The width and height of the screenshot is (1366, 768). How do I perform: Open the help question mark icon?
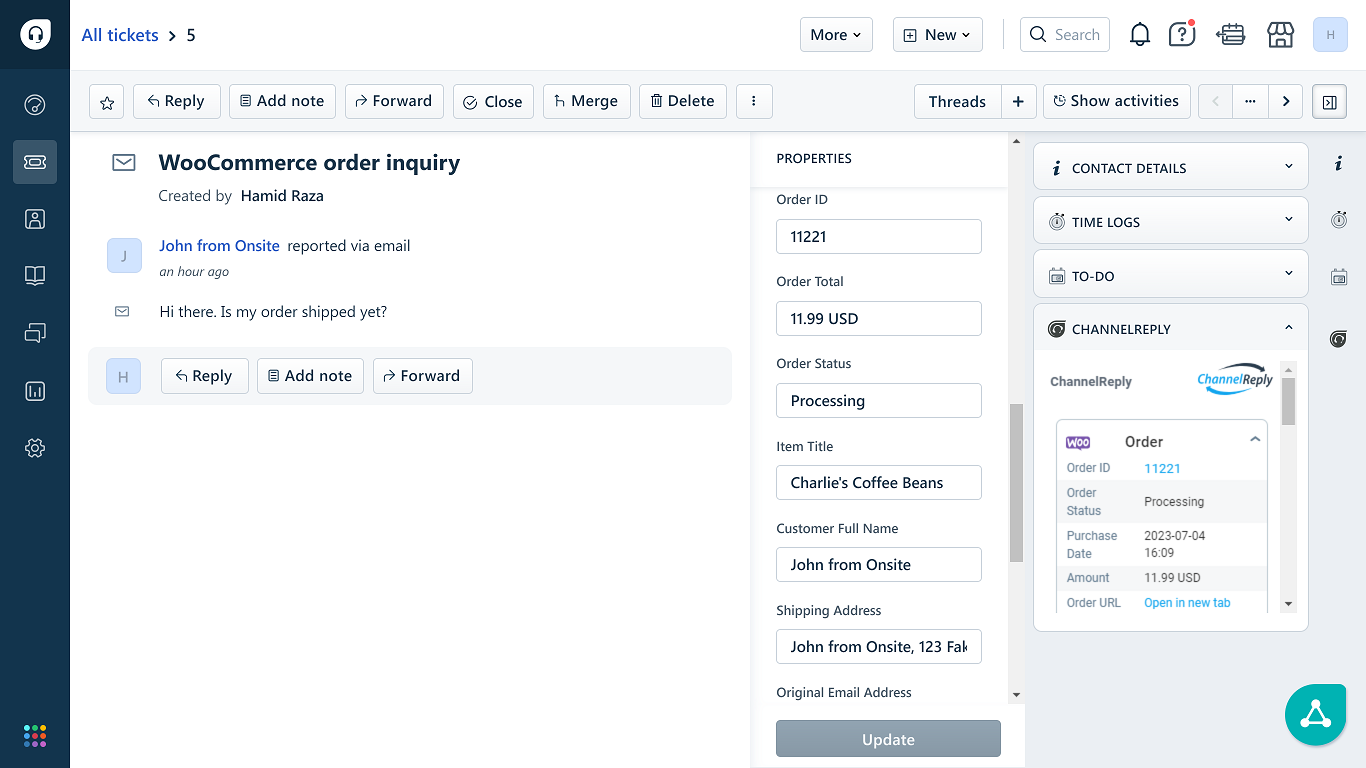click(x=1182, y=35)
